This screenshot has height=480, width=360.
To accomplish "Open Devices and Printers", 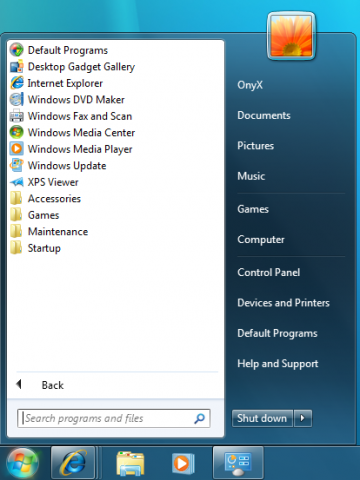I will click(283, 303).
